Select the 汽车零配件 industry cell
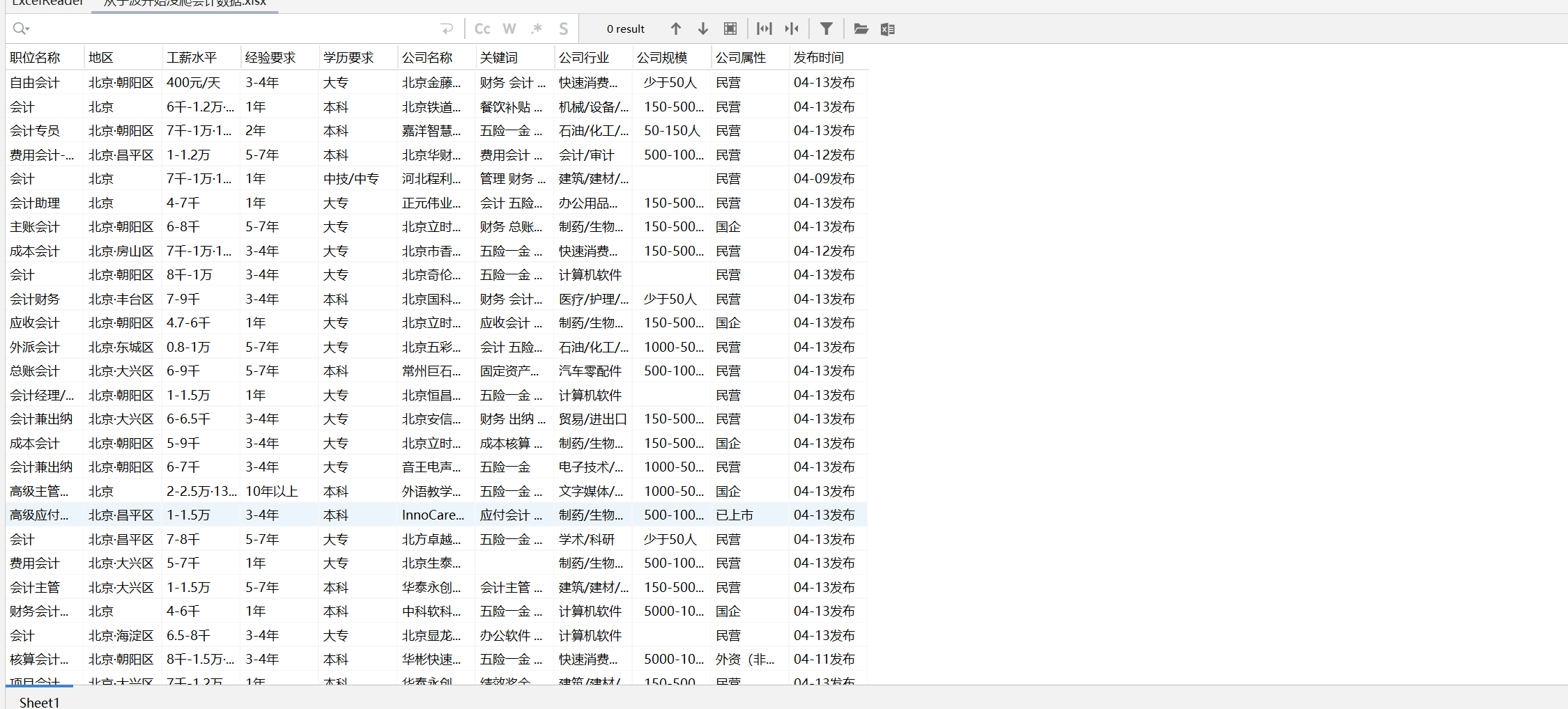This screenshot has height=709, width=1568. click(x=593, y=371)
